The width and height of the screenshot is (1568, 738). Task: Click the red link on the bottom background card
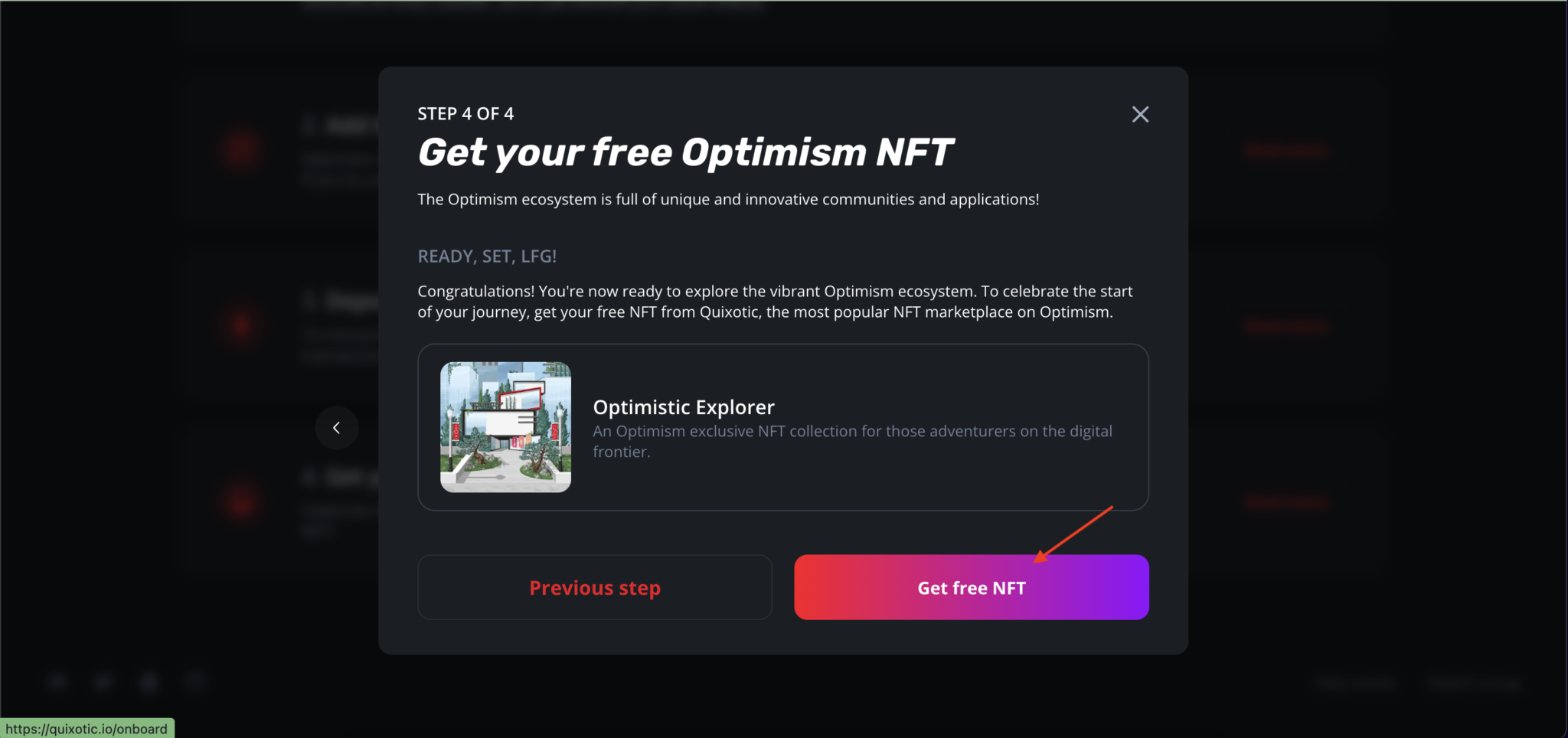1285,501
